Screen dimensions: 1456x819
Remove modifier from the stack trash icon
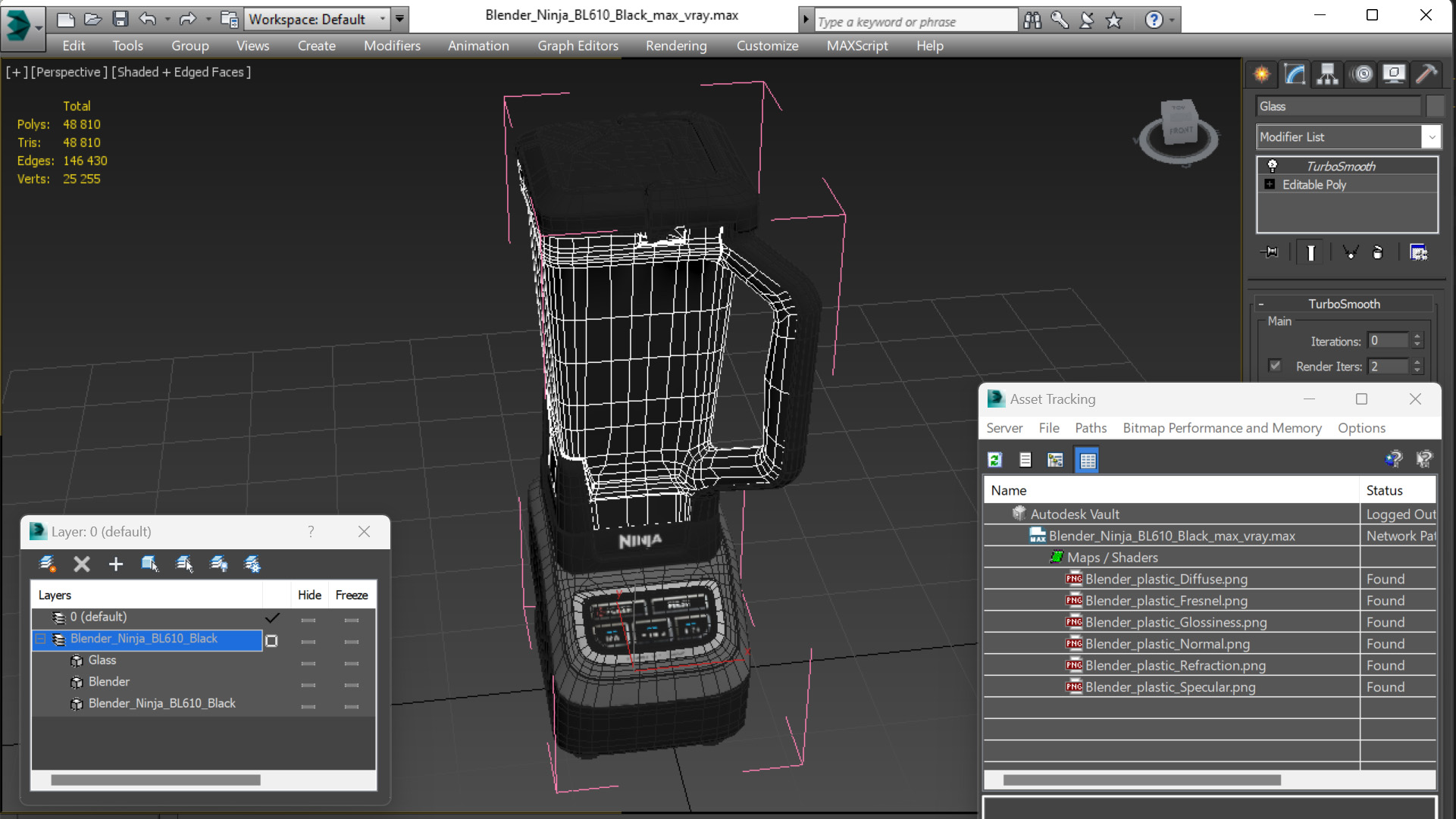1378,252
